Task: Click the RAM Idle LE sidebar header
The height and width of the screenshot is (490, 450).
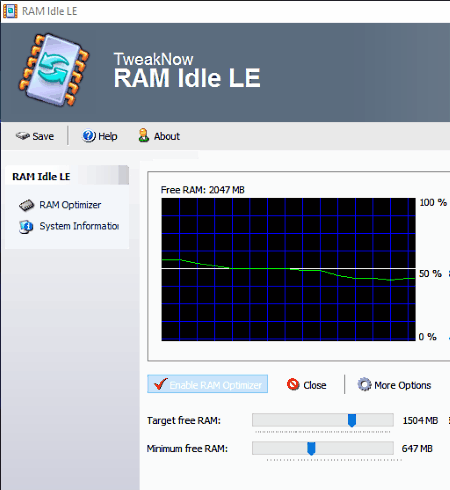Action: pos(67,176)
